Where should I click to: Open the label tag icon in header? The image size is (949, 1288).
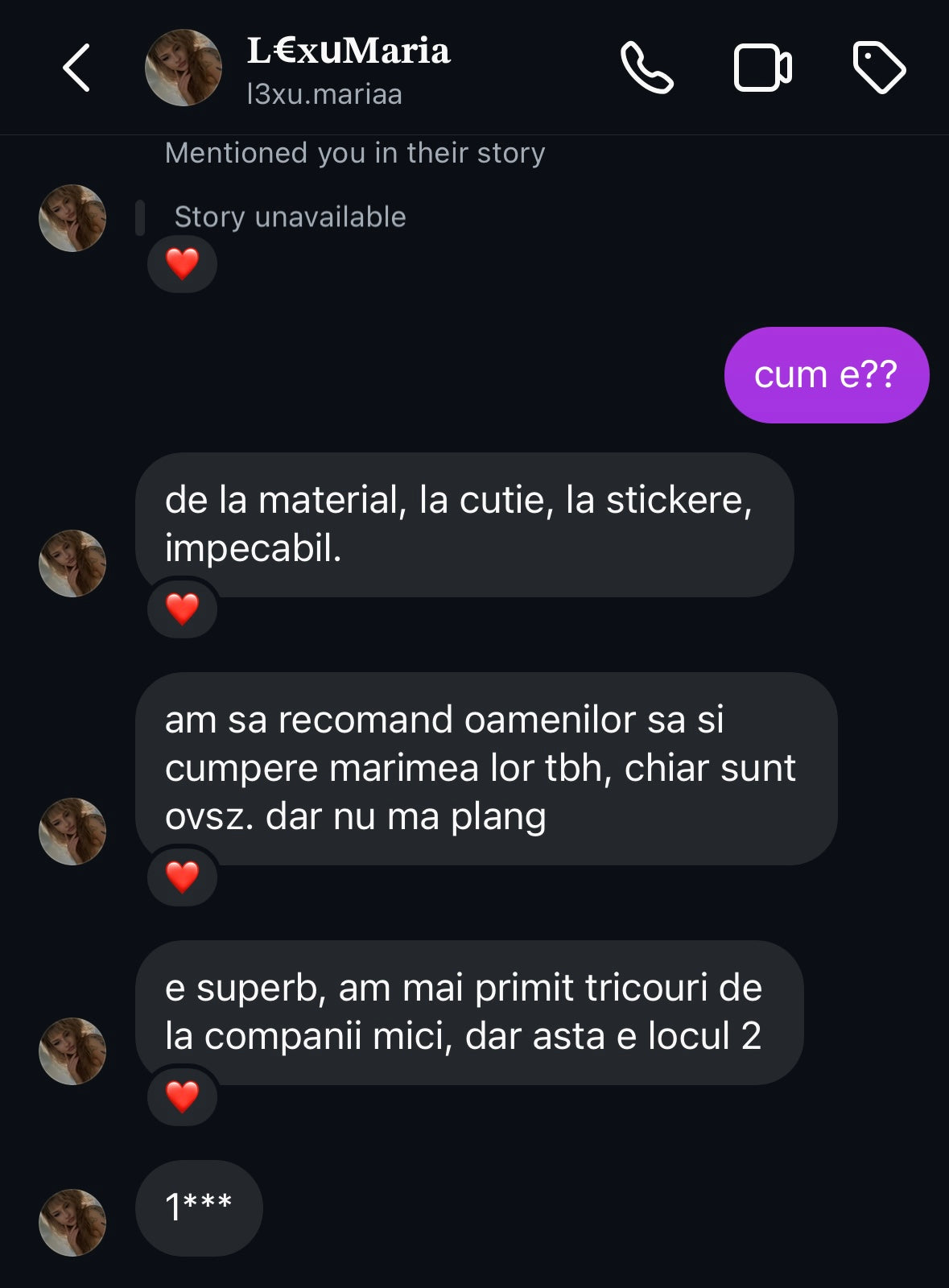[878, 68]
